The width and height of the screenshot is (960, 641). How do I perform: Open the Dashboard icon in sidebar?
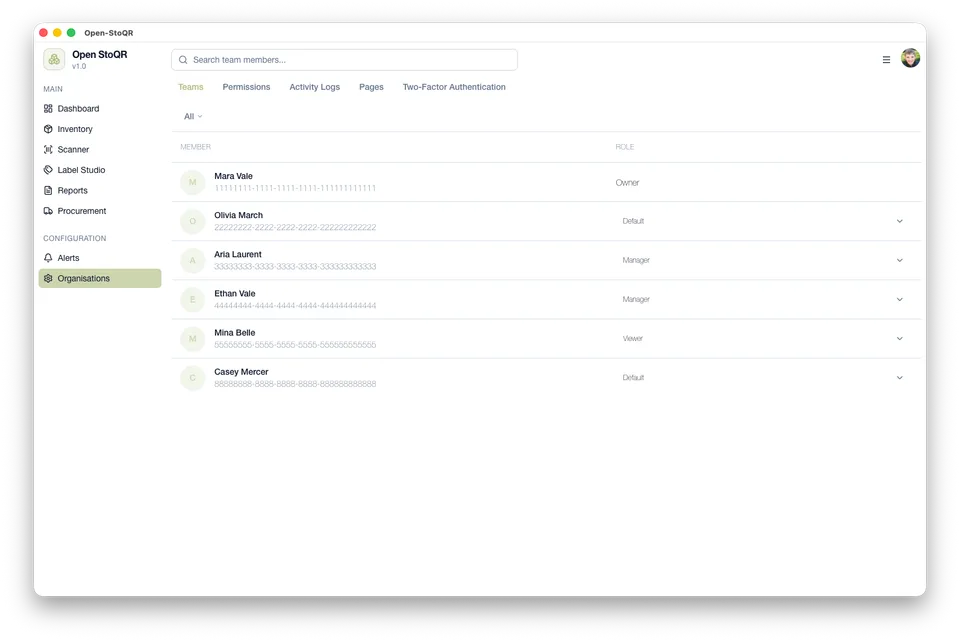pyautogui.click(x=48, y=108)
